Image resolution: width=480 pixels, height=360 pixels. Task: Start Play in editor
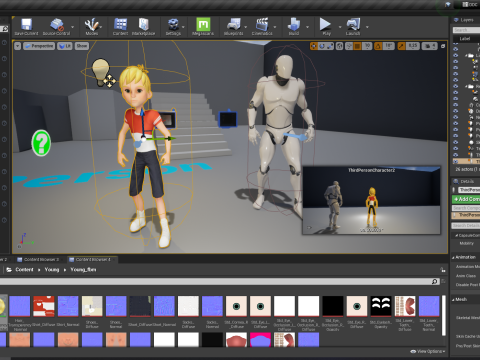[325, 24]
